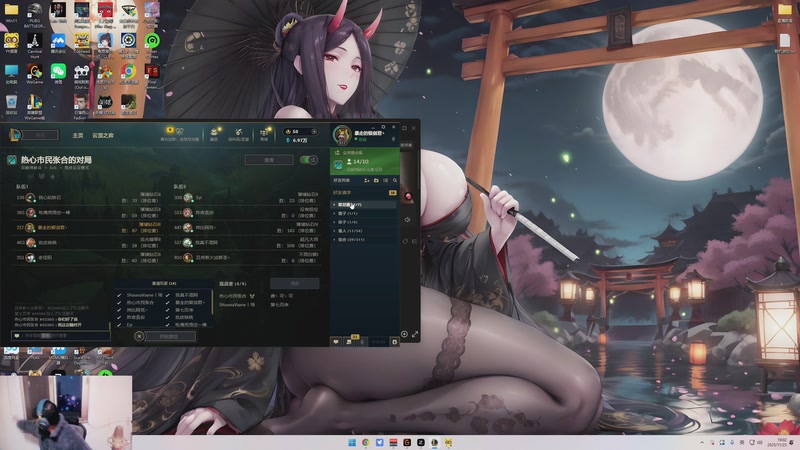
Task: Open the summoner profile avatar
Action: pyautogui.click(x=342, y=135)
